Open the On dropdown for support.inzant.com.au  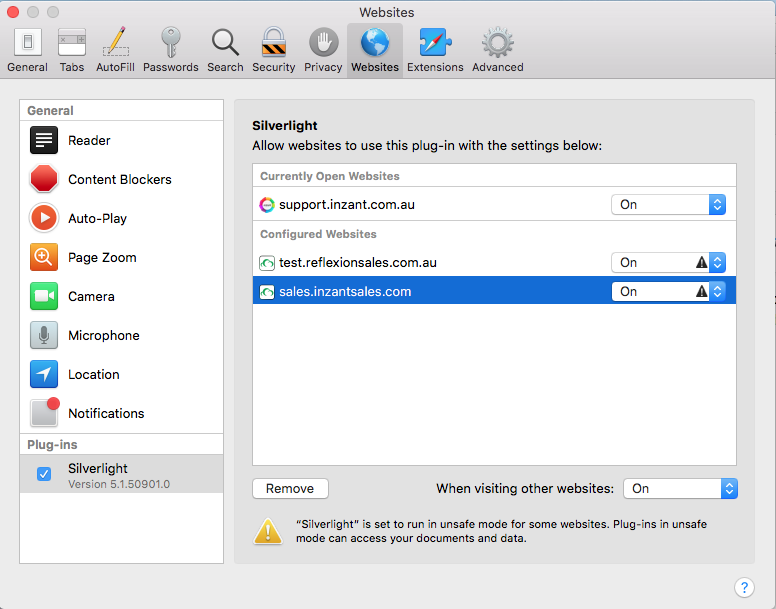669,205
